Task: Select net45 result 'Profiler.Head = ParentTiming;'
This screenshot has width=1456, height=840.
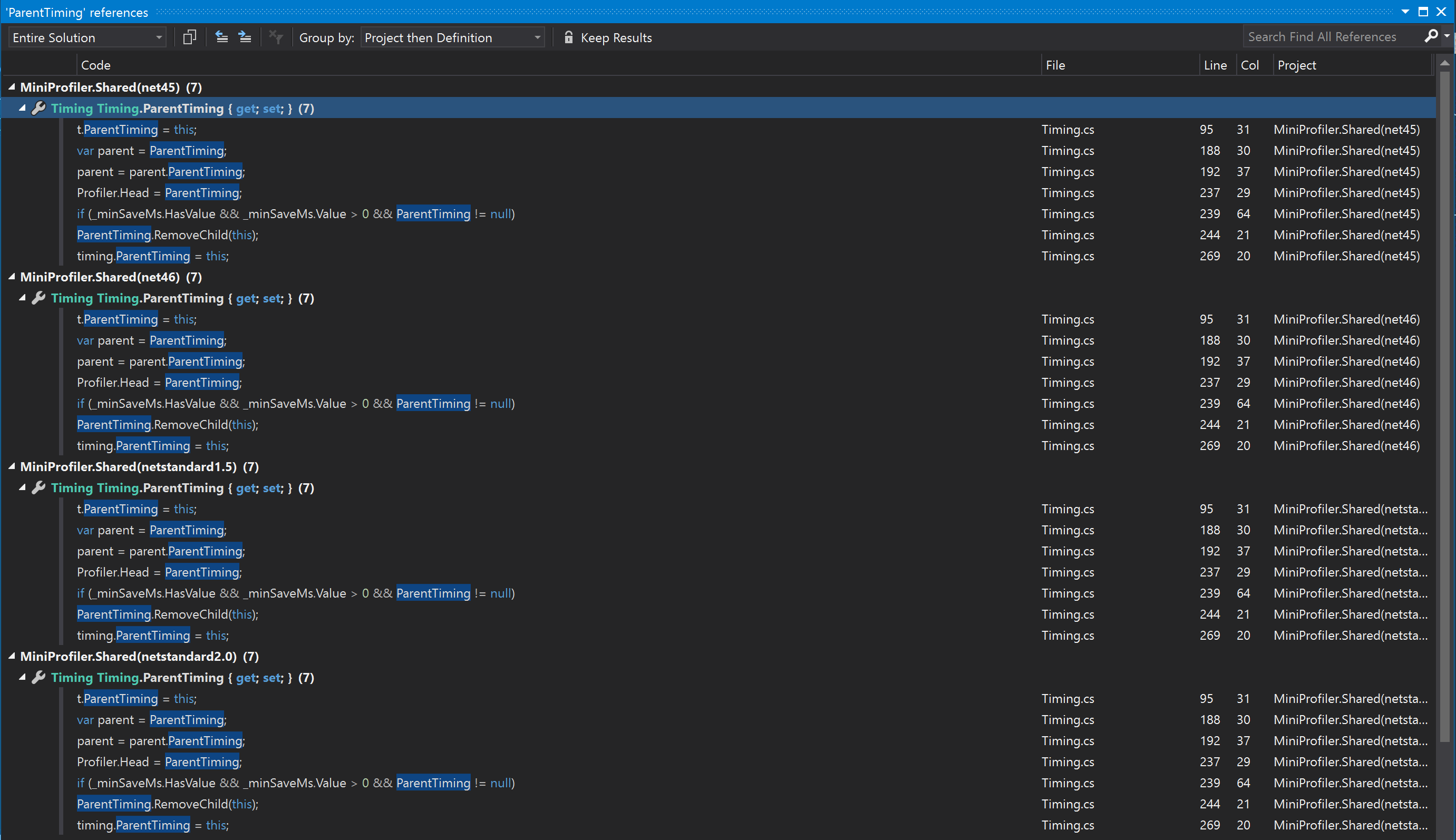Action: pyautogui.click(x=159, y=193)
